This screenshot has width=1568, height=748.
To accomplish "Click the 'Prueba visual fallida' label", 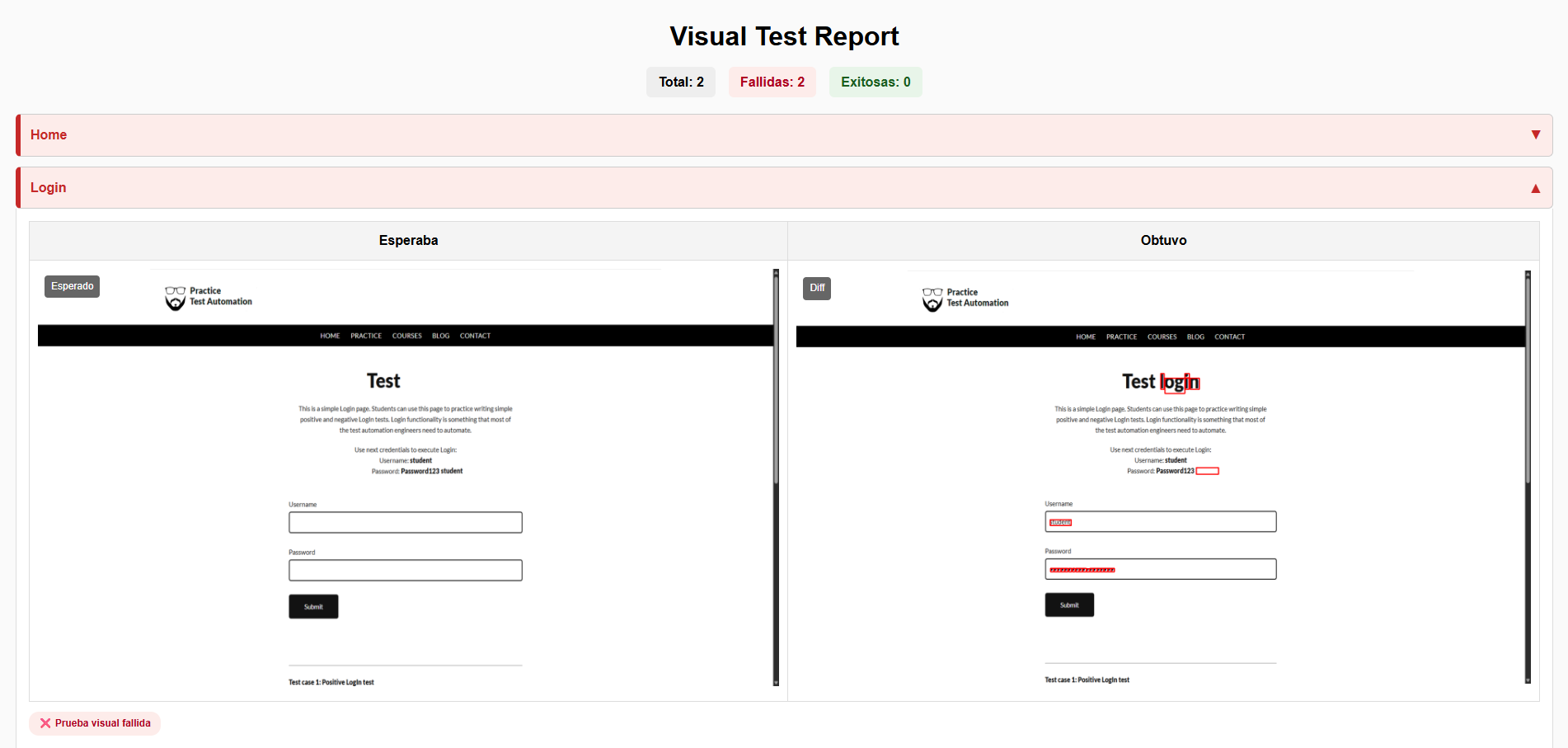I will (x=103, y=723).
